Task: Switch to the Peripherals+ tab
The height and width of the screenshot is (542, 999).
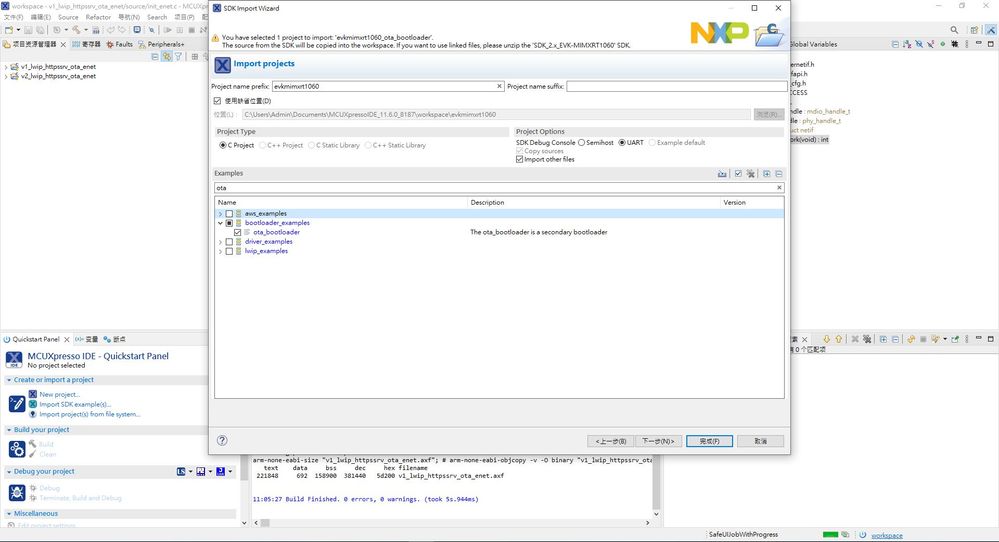Action: (x=161, y=44)
